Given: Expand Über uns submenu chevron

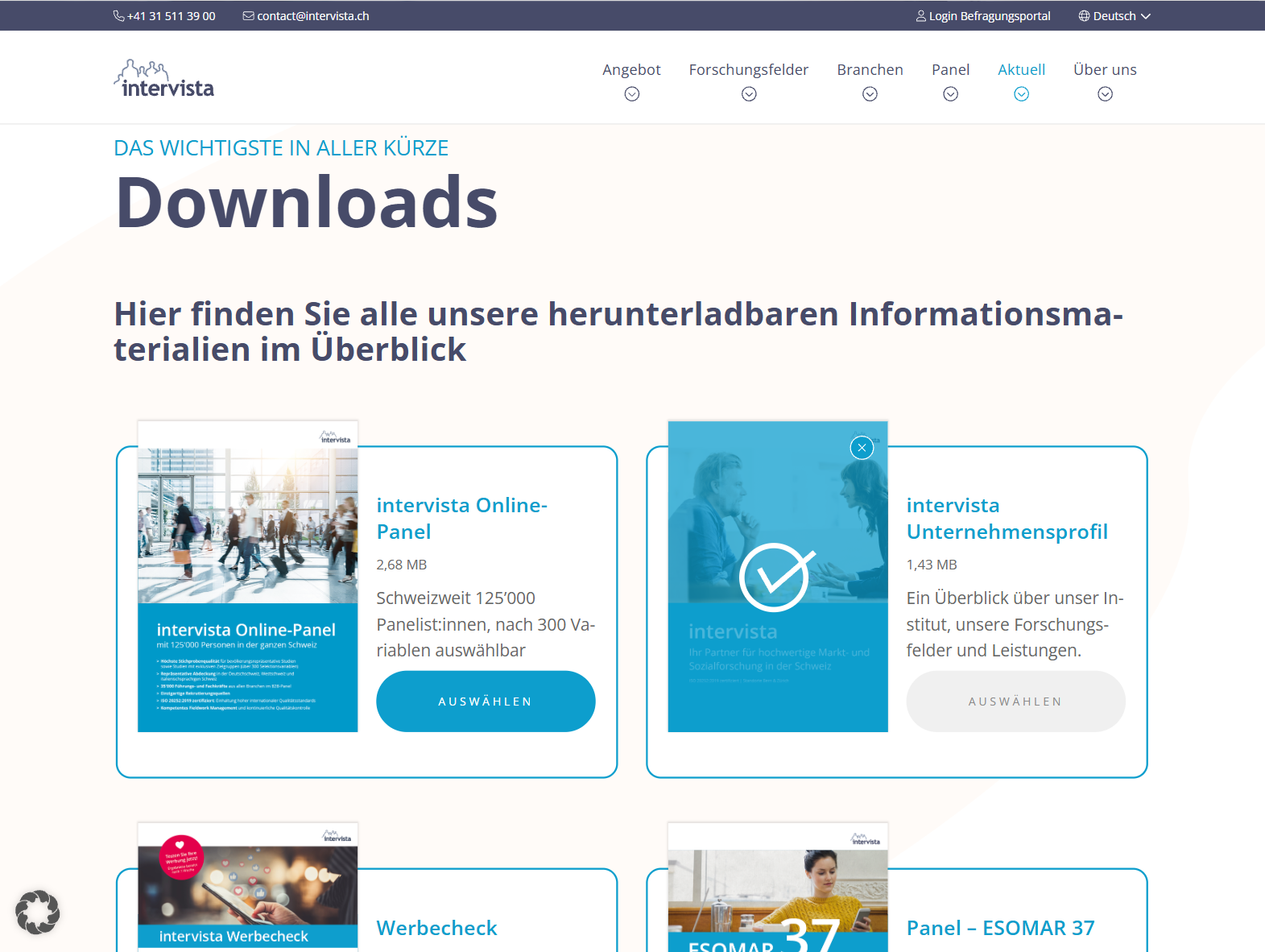Looking at the screenshot, I should click(1105, 94).
